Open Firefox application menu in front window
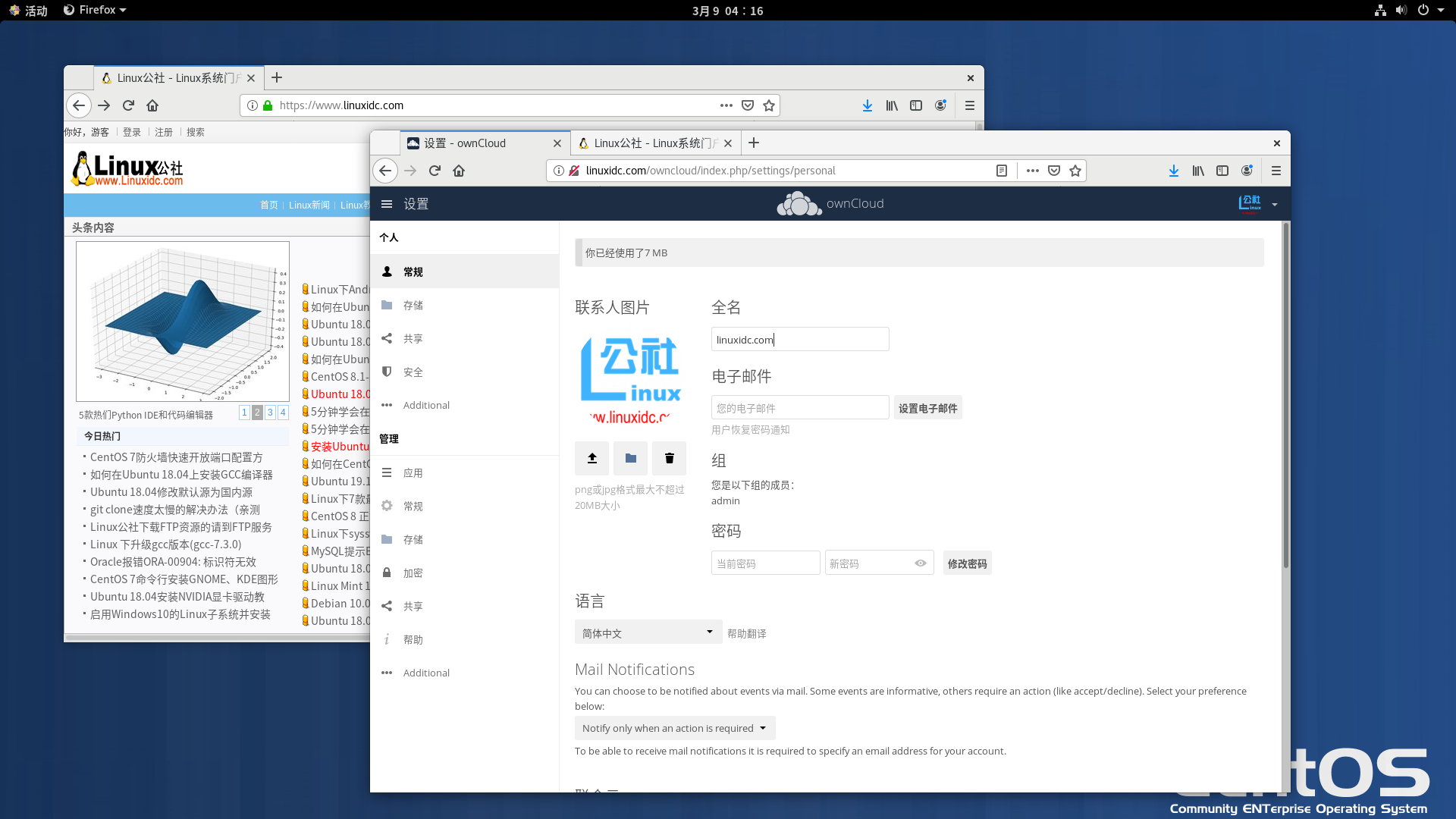Viewport: 1456px width, 819px height. coord(1276,171)
